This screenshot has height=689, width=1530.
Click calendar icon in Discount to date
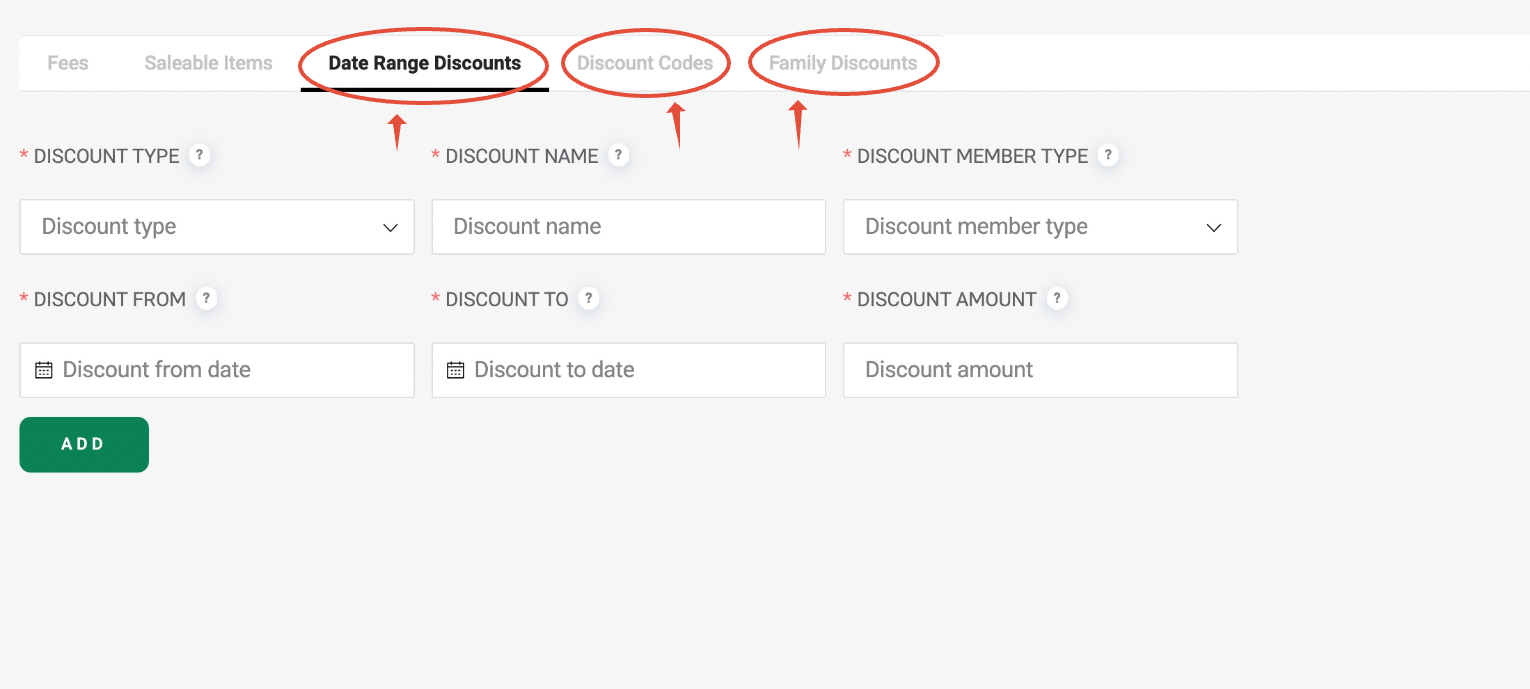coord(455,370)
